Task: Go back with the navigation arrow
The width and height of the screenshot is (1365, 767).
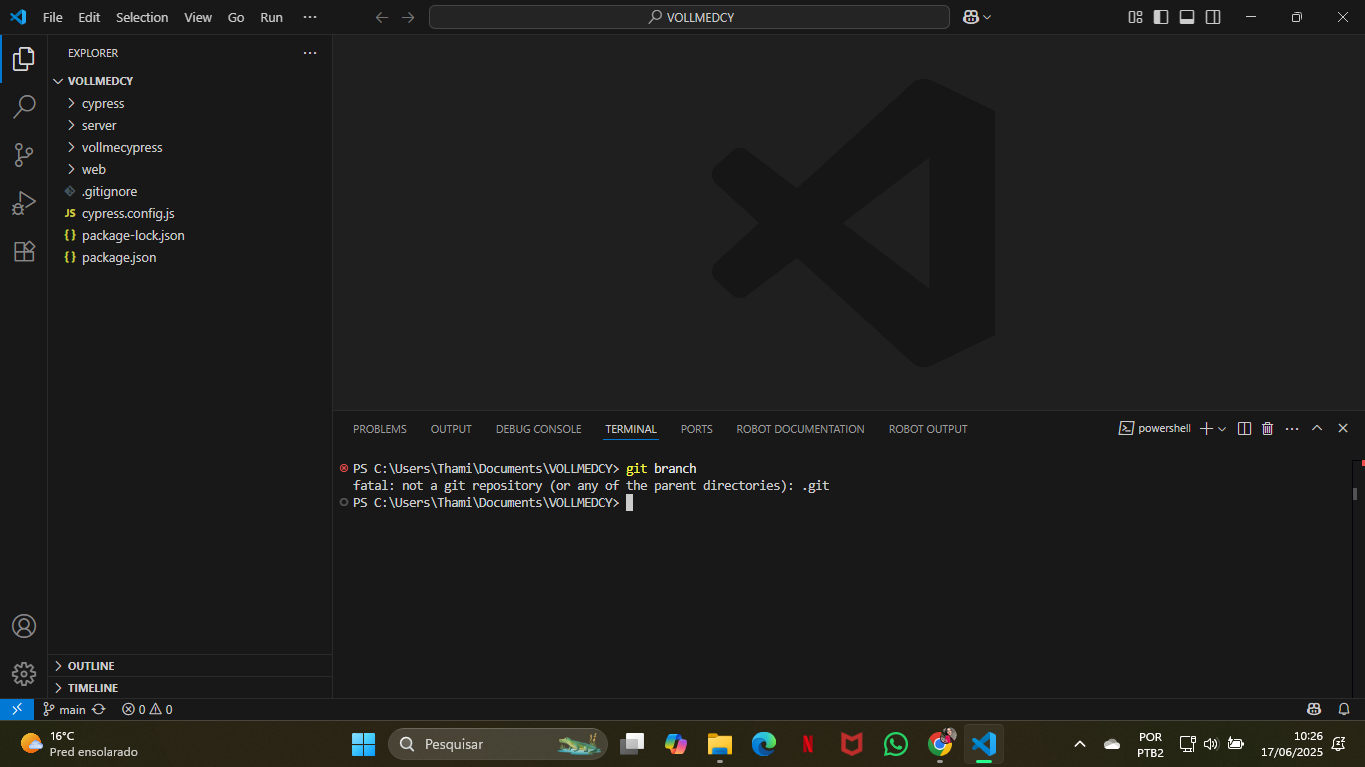Action: click(x=381, y=17)
